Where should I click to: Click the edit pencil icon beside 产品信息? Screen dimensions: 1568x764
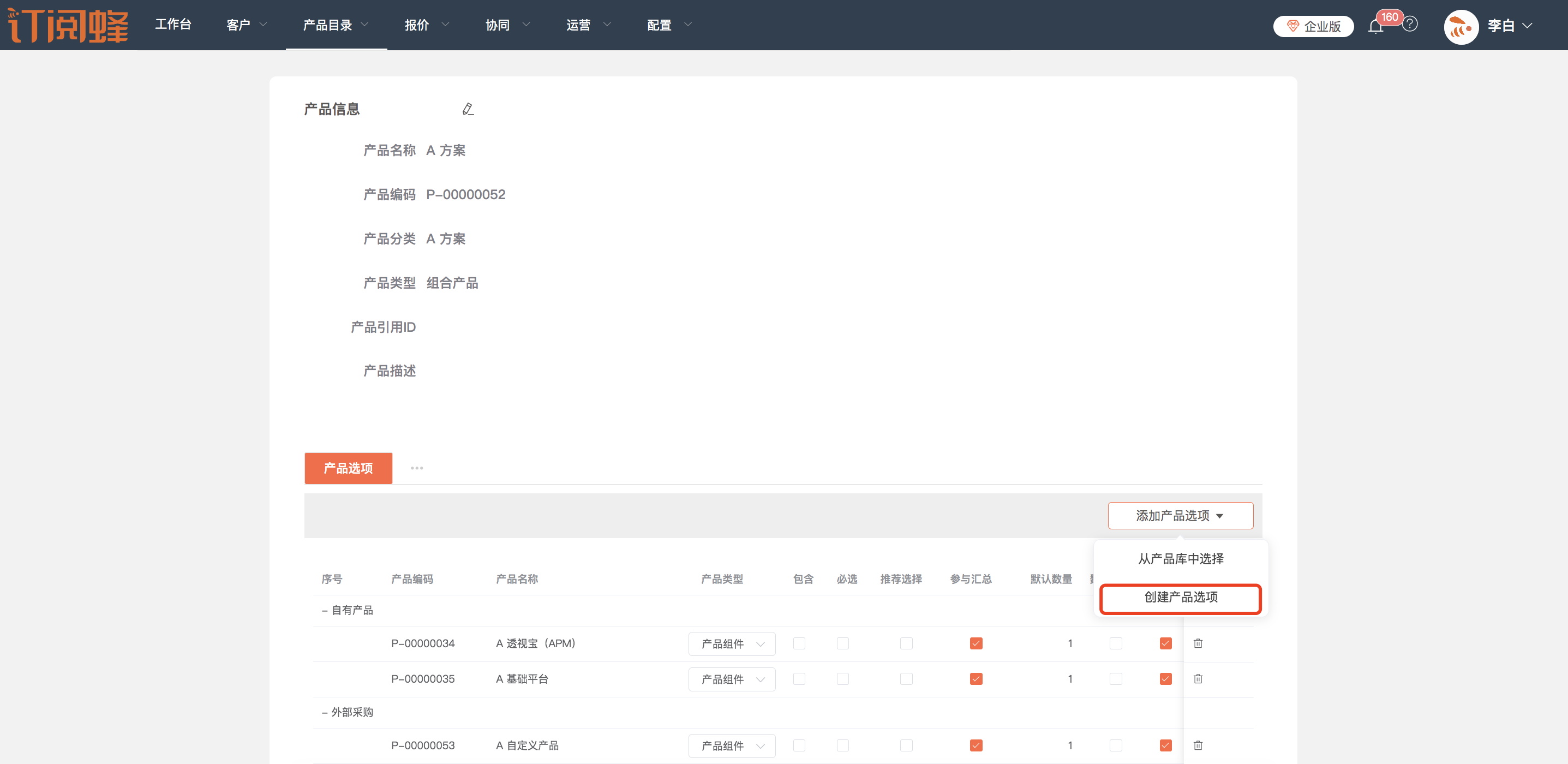468,109
